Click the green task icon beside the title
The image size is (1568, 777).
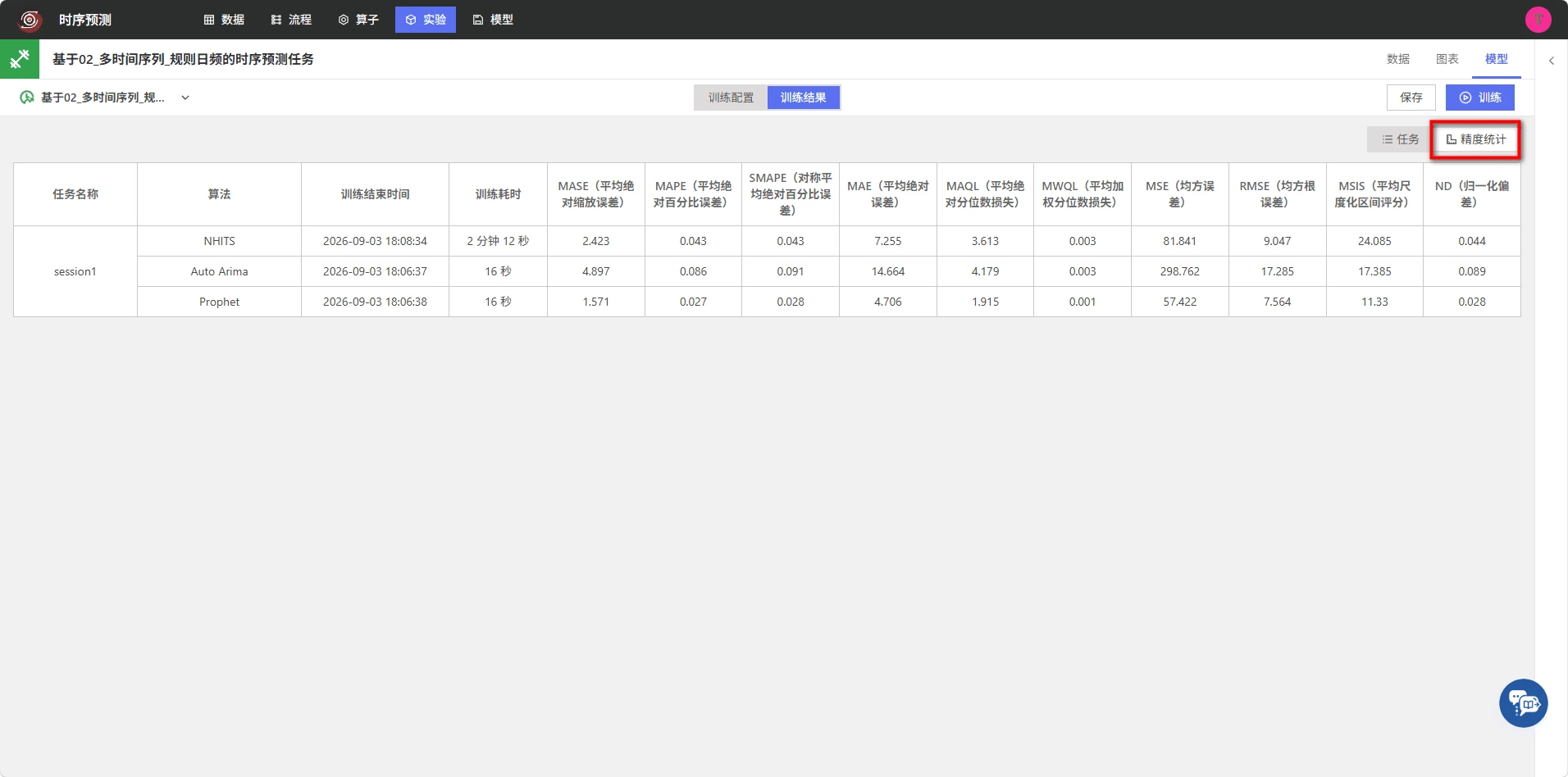pyautogui.click(x=20, y=59)
